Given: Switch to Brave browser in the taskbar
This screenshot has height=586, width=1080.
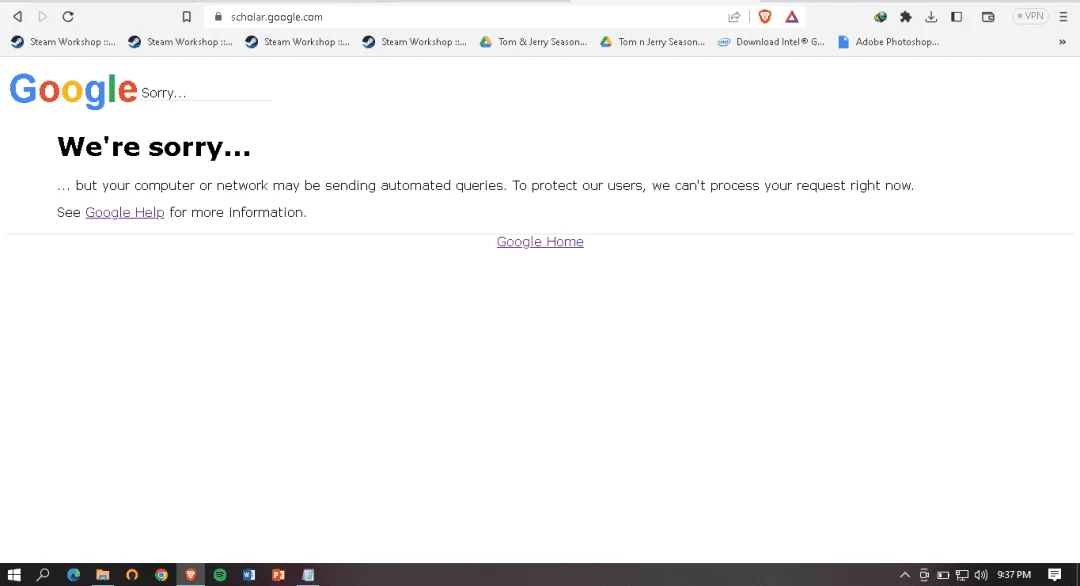Looking at the screenshot, I should 191,575.
